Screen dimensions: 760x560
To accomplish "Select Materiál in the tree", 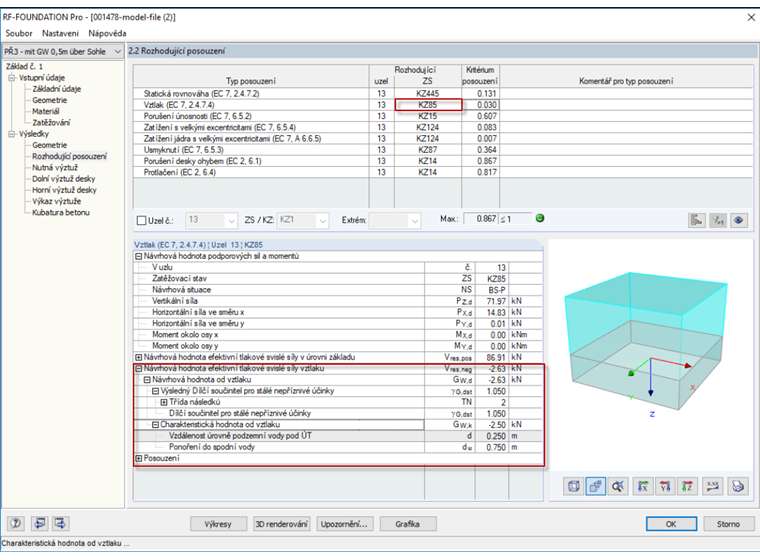I will (x=46, y=111).
